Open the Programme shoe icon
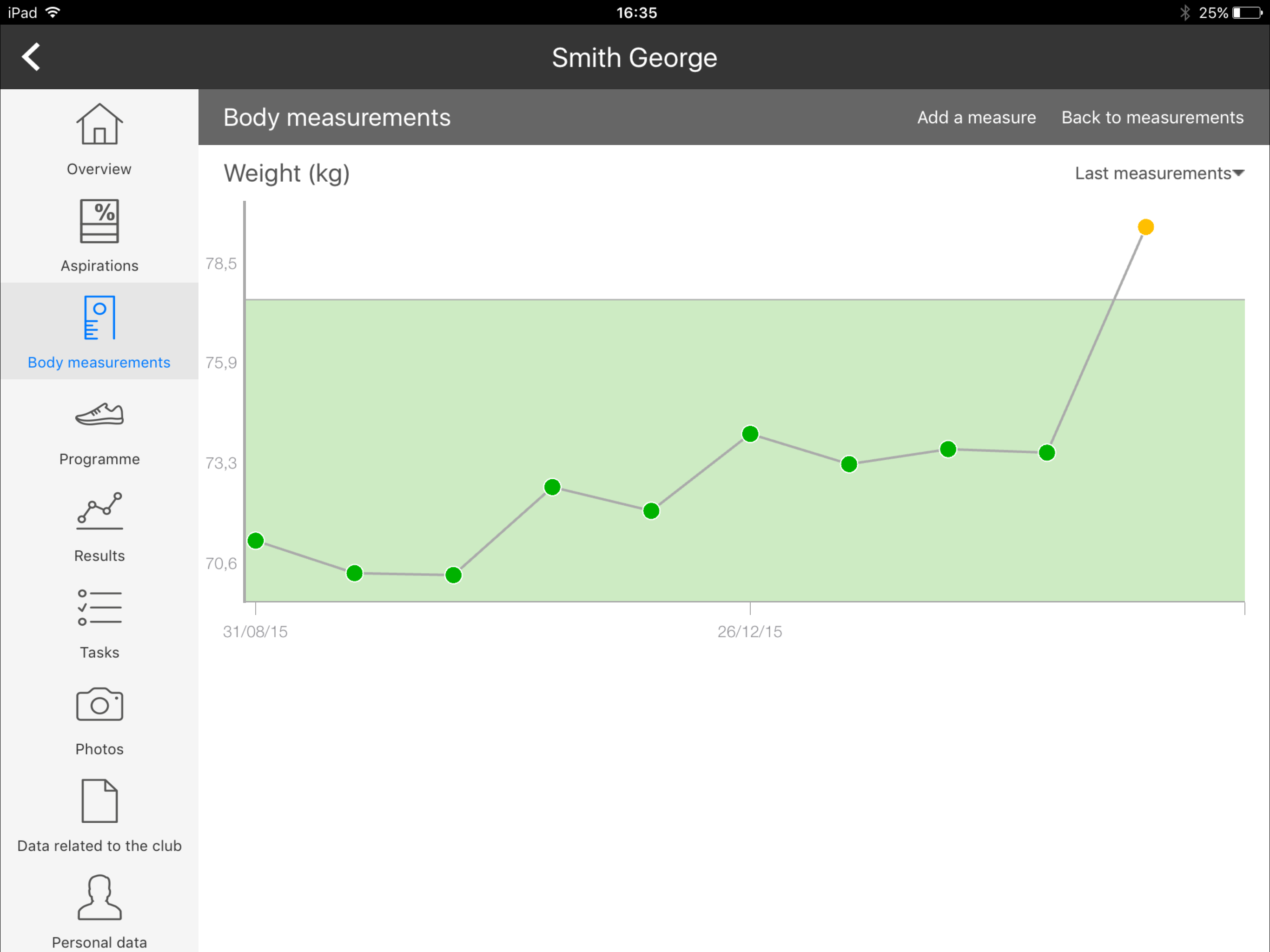The image size is (1270, 952). click(x=99, y=414)
